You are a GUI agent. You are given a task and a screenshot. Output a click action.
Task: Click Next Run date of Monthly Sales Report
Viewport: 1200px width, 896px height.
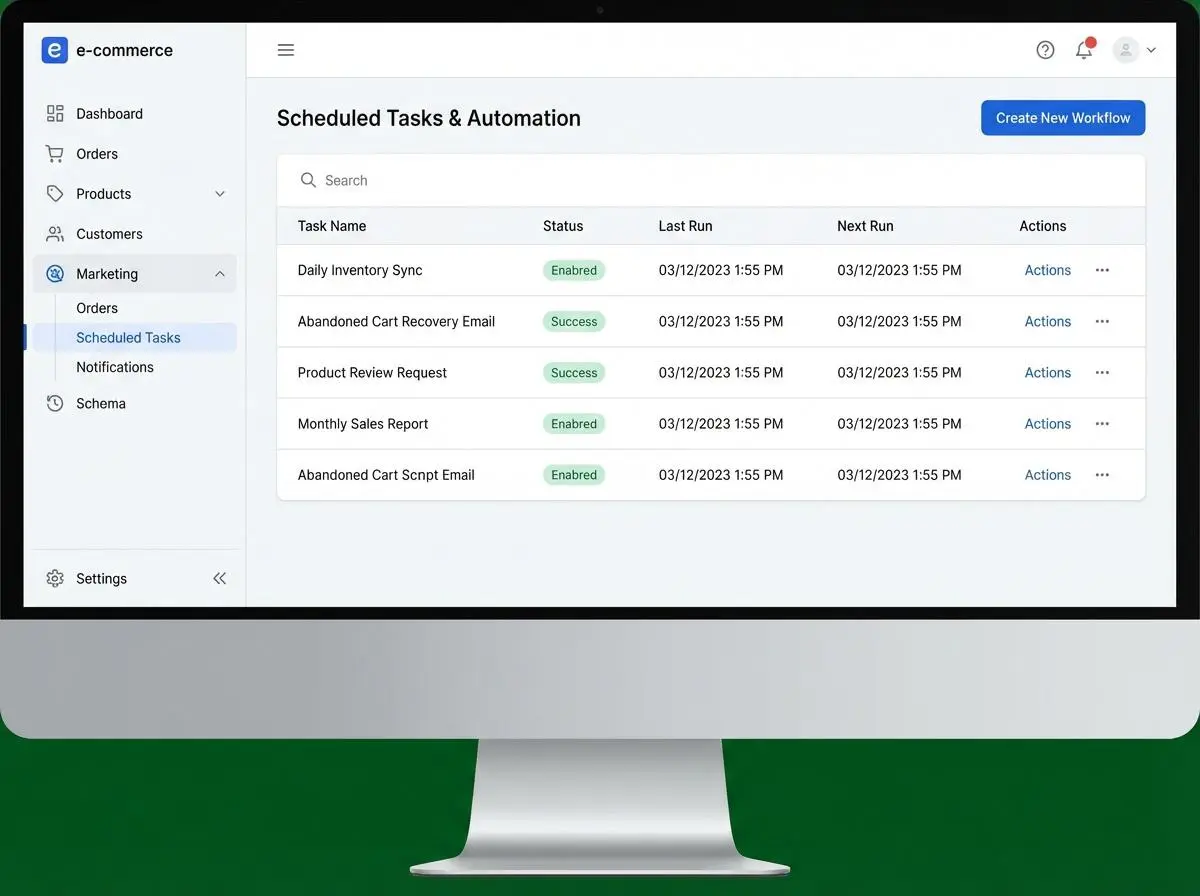click(899, 424)
